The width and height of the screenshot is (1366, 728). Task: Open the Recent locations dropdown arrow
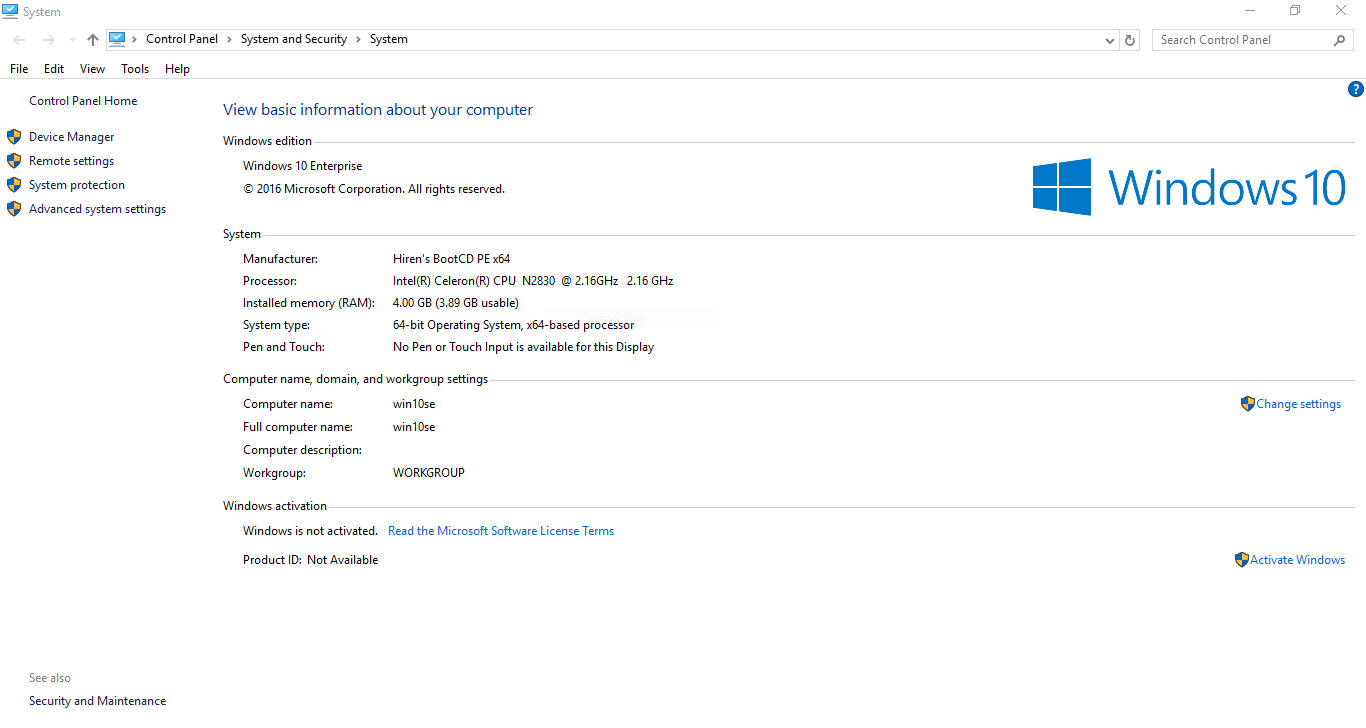(71, 40)
